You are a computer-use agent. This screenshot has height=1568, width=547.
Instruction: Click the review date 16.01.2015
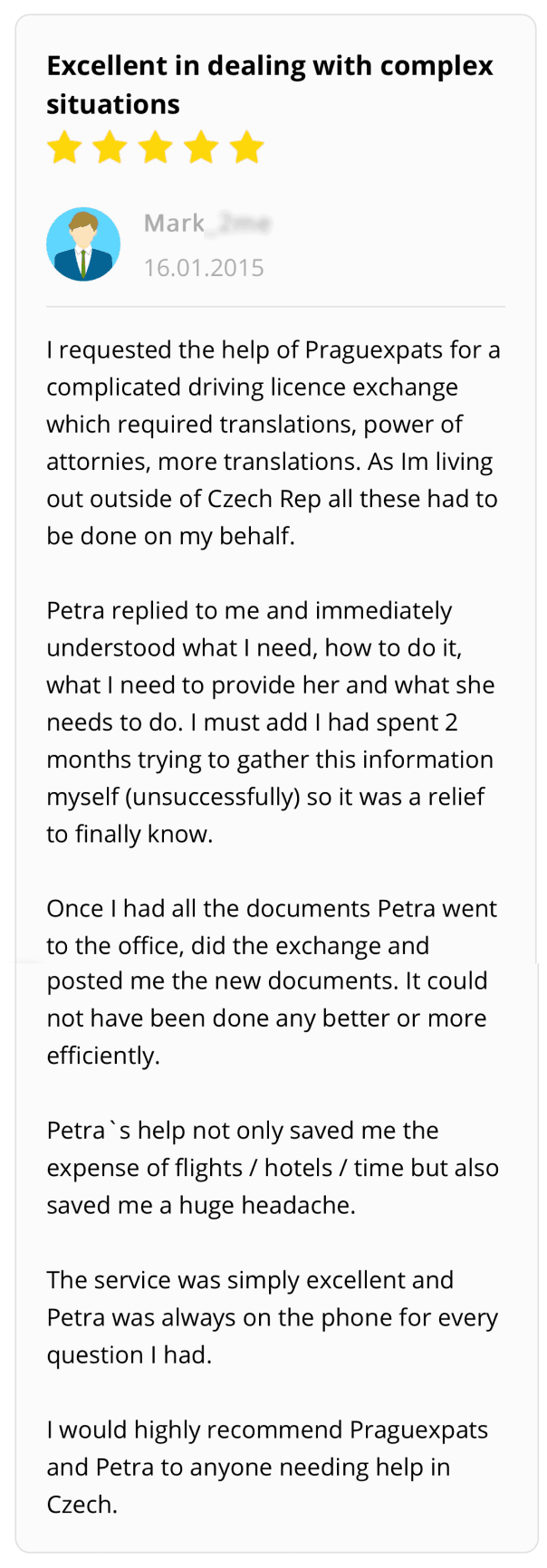point(204,268)
